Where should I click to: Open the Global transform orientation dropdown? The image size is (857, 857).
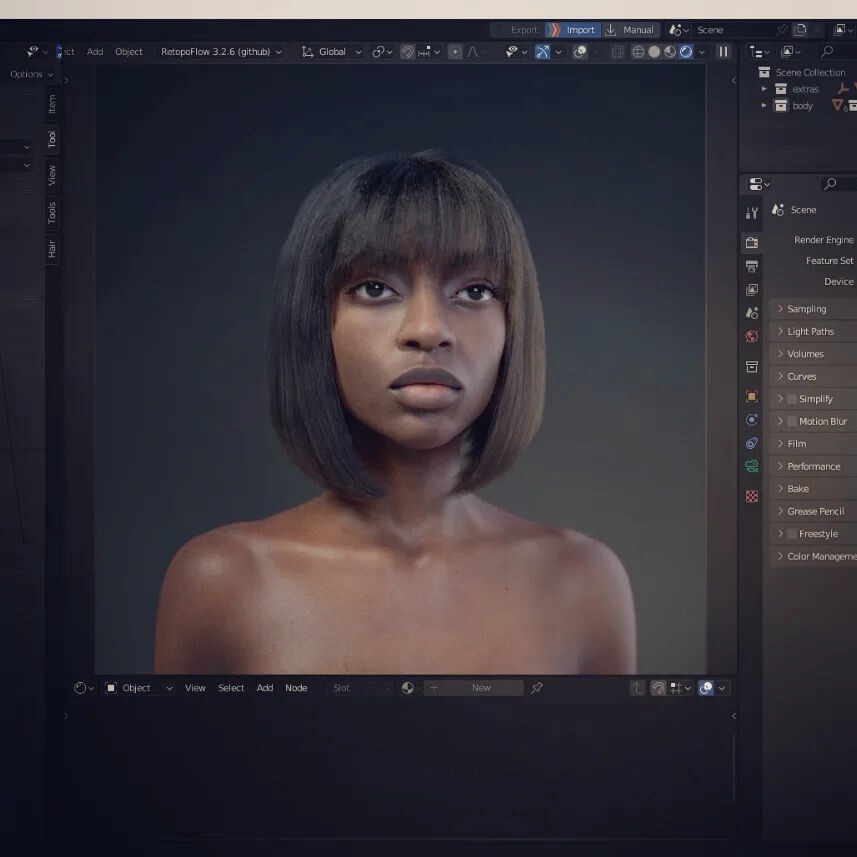click(332, 52)
